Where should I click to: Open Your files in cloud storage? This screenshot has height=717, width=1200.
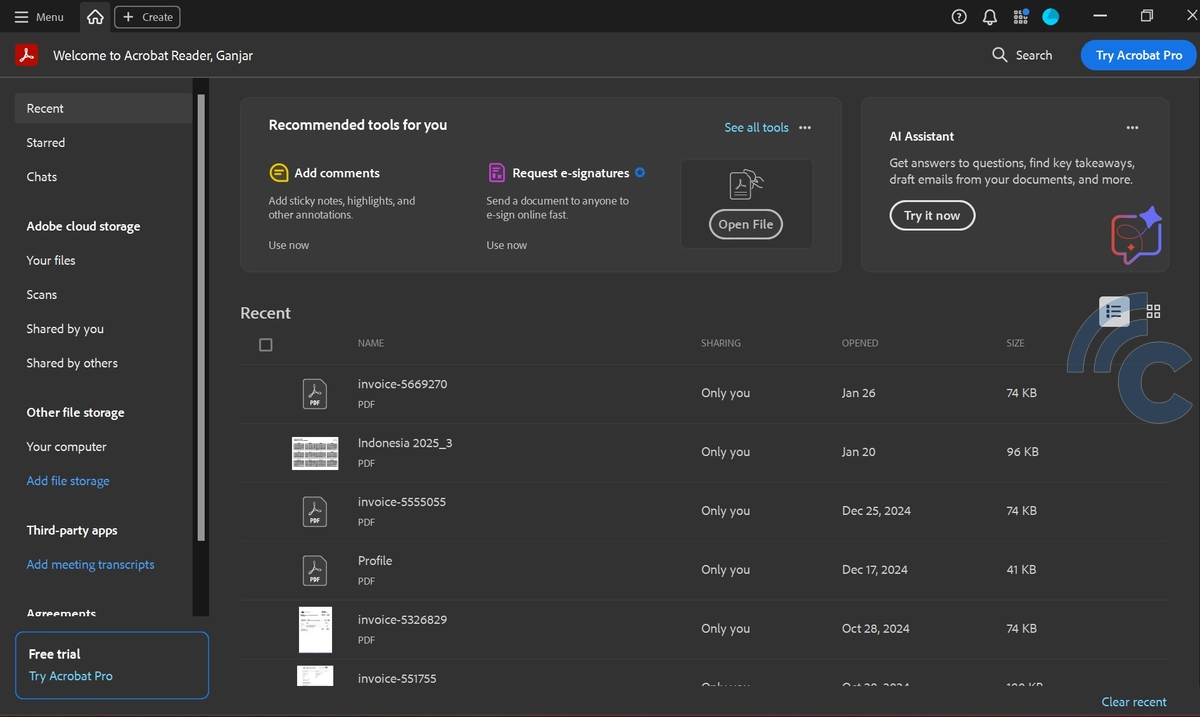51,261
